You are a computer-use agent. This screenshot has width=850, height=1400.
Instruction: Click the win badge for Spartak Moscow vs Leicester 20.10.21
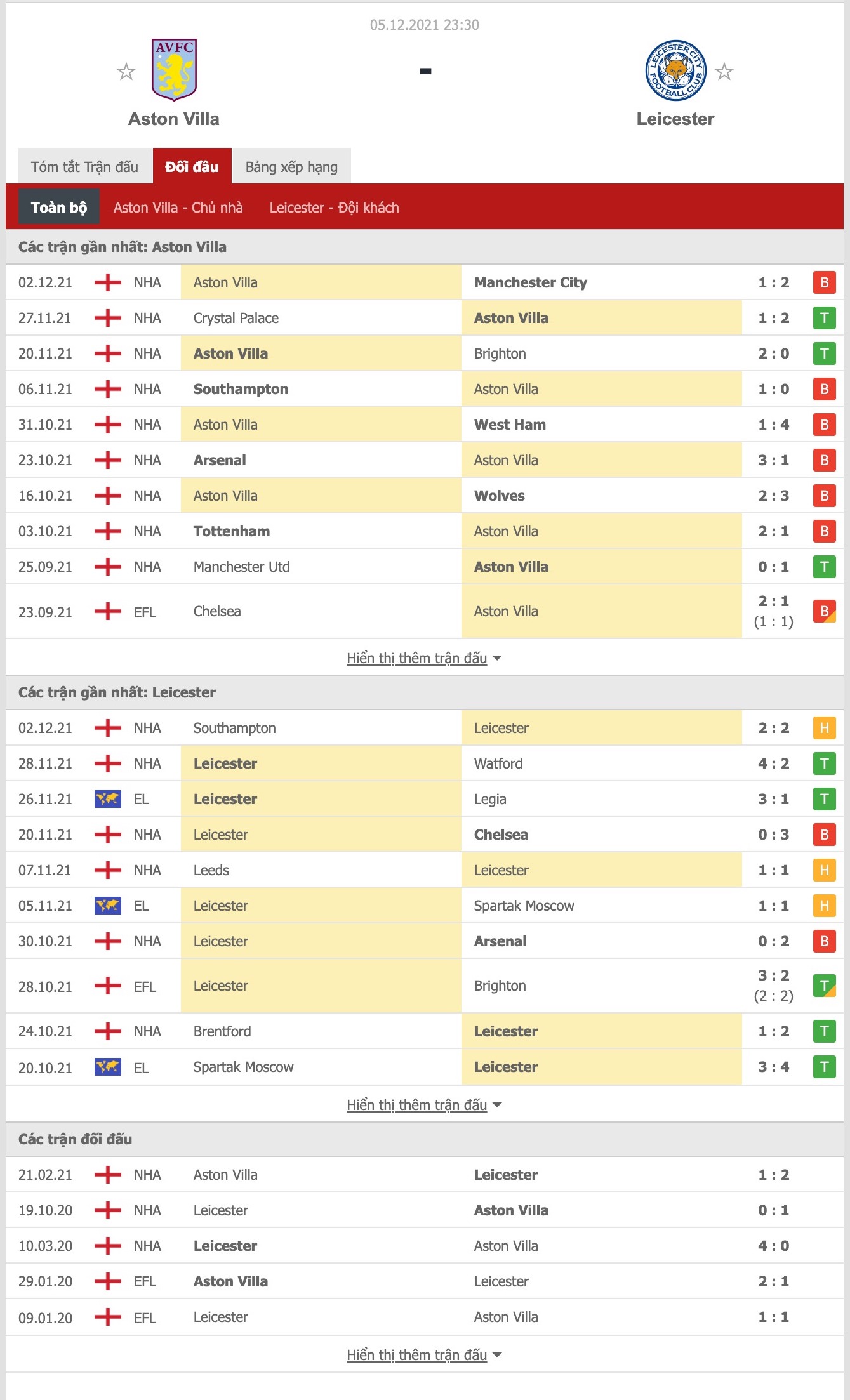[825, 1067]
